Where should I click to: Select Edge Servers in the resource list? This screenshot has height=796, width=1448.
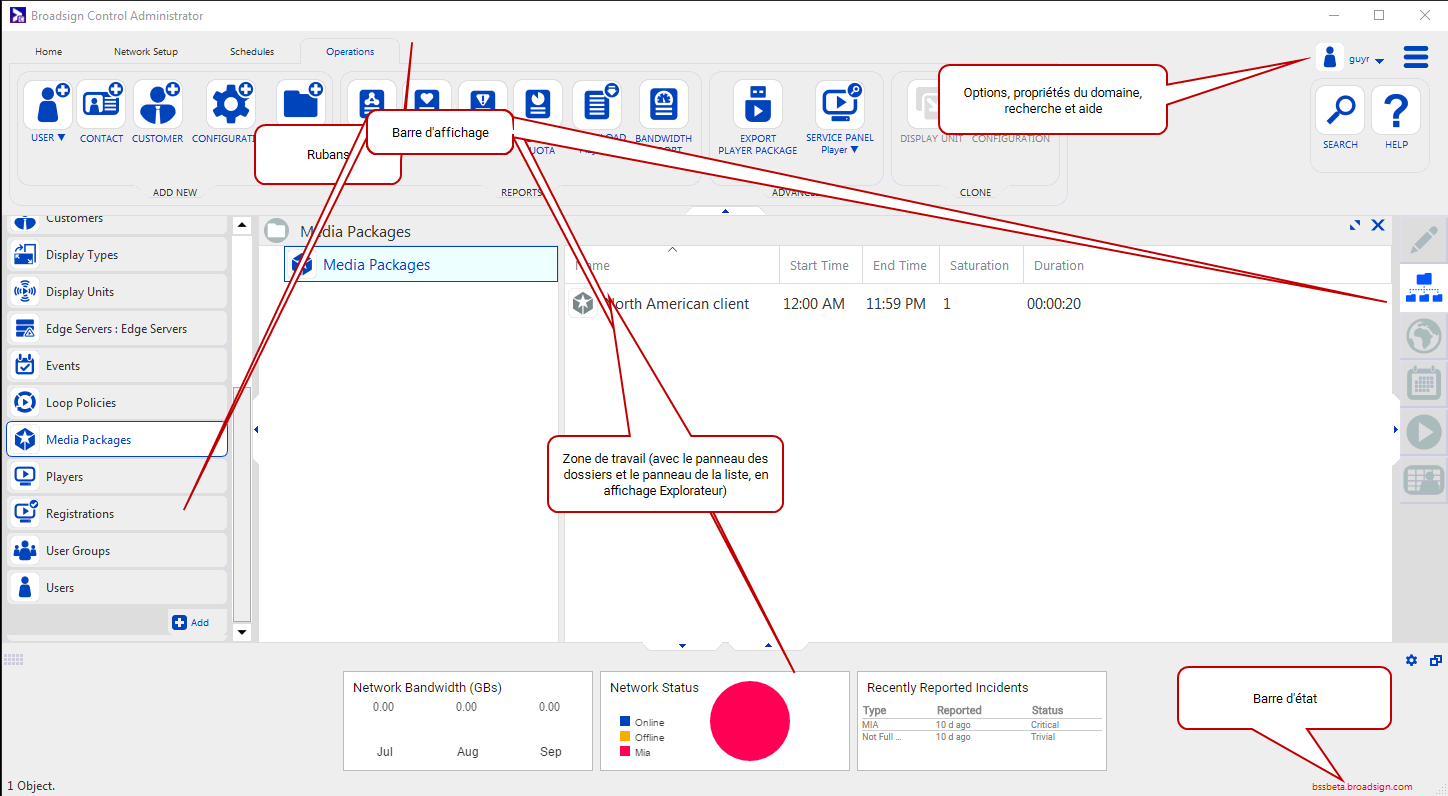click(117, 329)
